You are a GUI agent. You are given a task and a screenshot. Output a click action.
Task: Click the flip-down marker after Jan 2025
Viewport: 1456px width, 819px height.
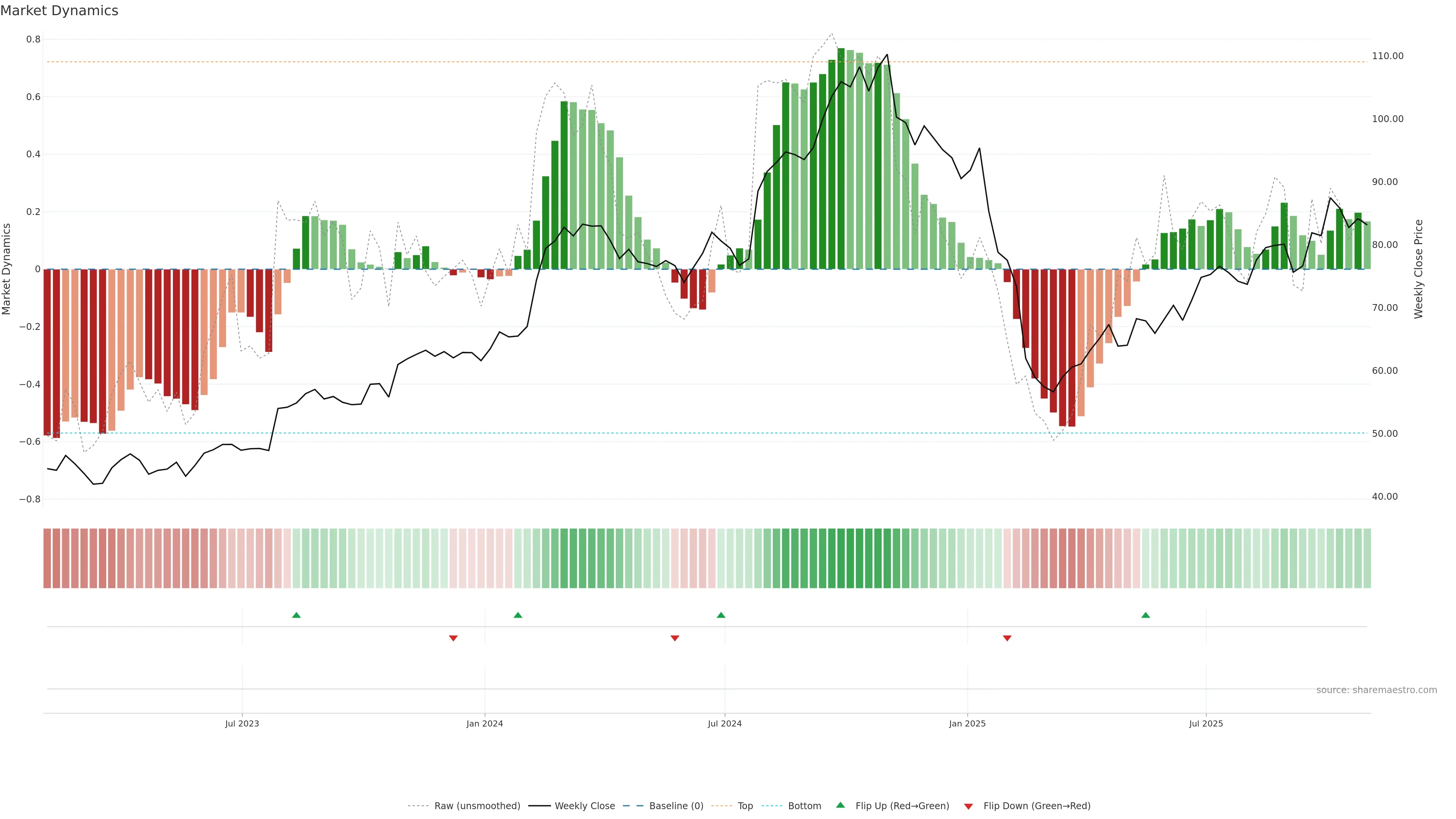(x=1007, y=638)
